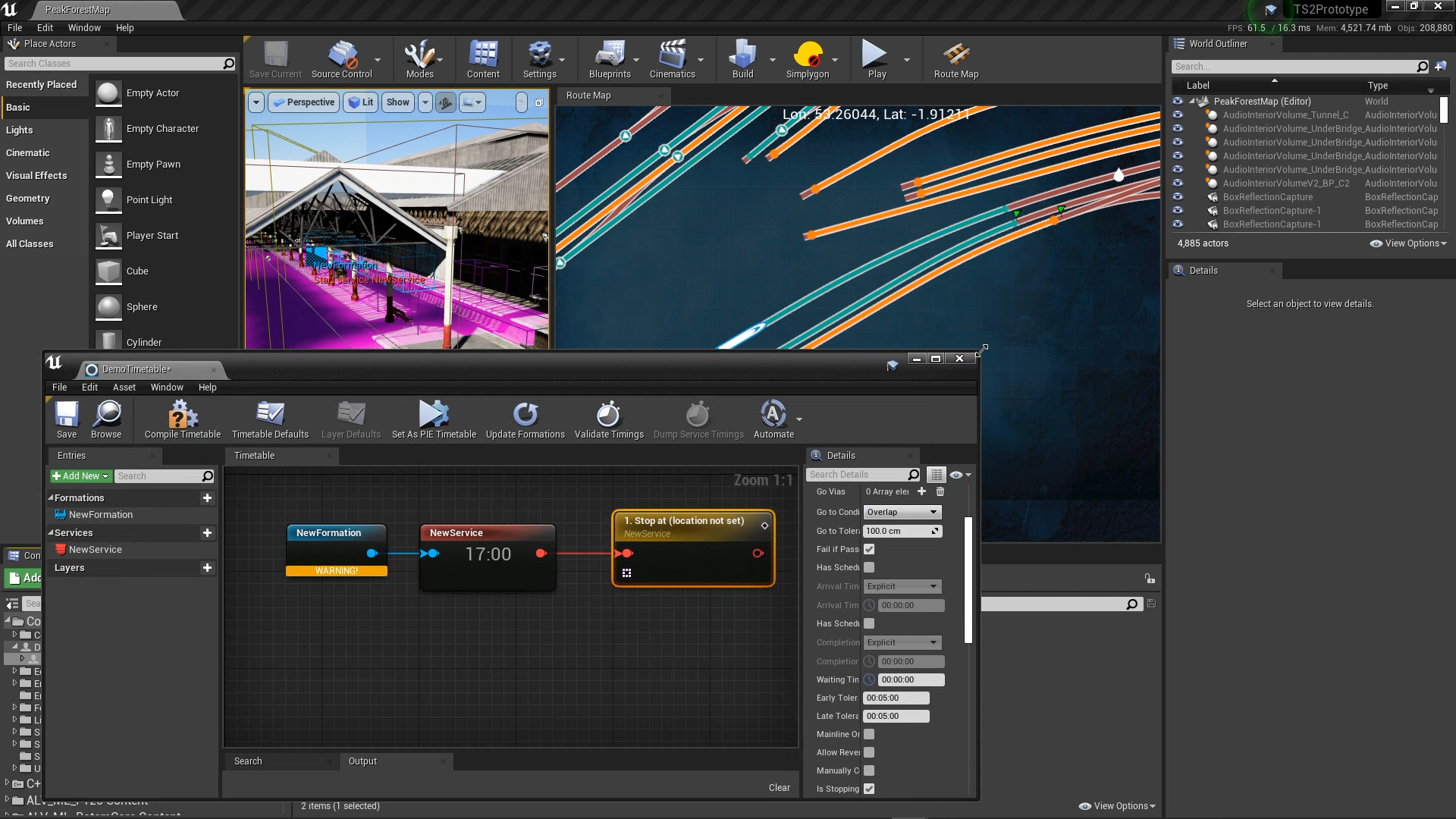1456x819 pixels.
Task: Click the Build toolbar icon
Action: [742, 59]
